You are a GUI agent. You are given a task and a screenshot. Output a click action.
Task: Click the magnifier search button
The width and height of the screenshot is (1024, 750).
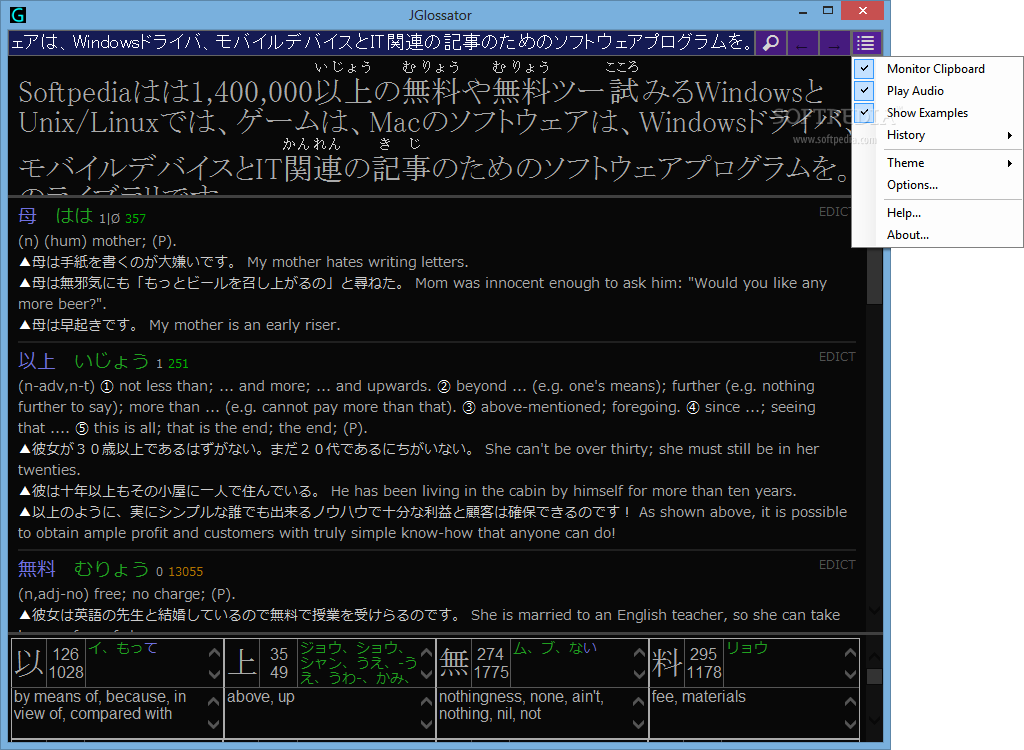coord(771,43)
